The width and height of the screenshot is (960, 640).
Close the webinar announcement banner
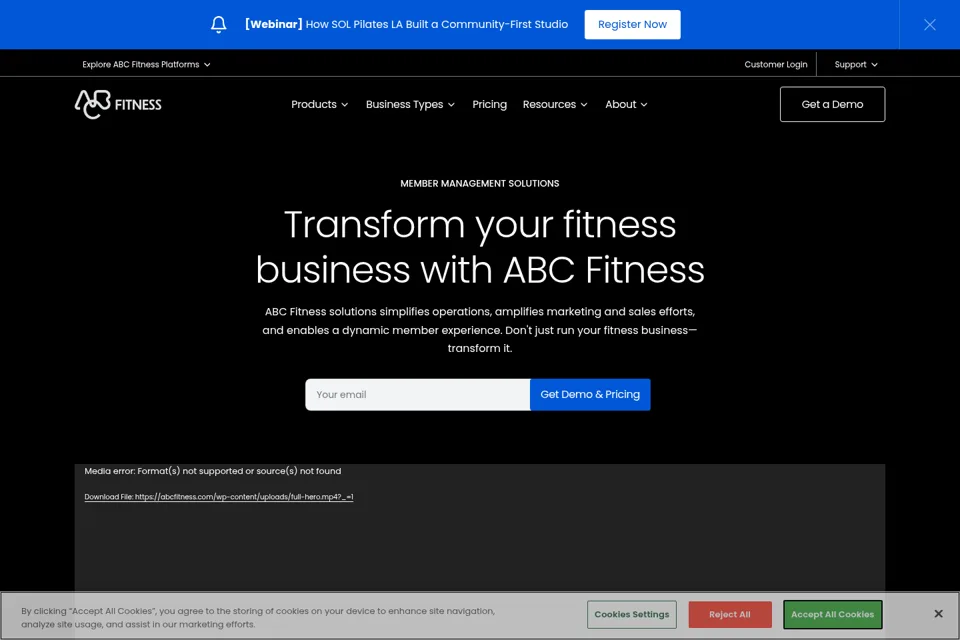click(929, 24)
